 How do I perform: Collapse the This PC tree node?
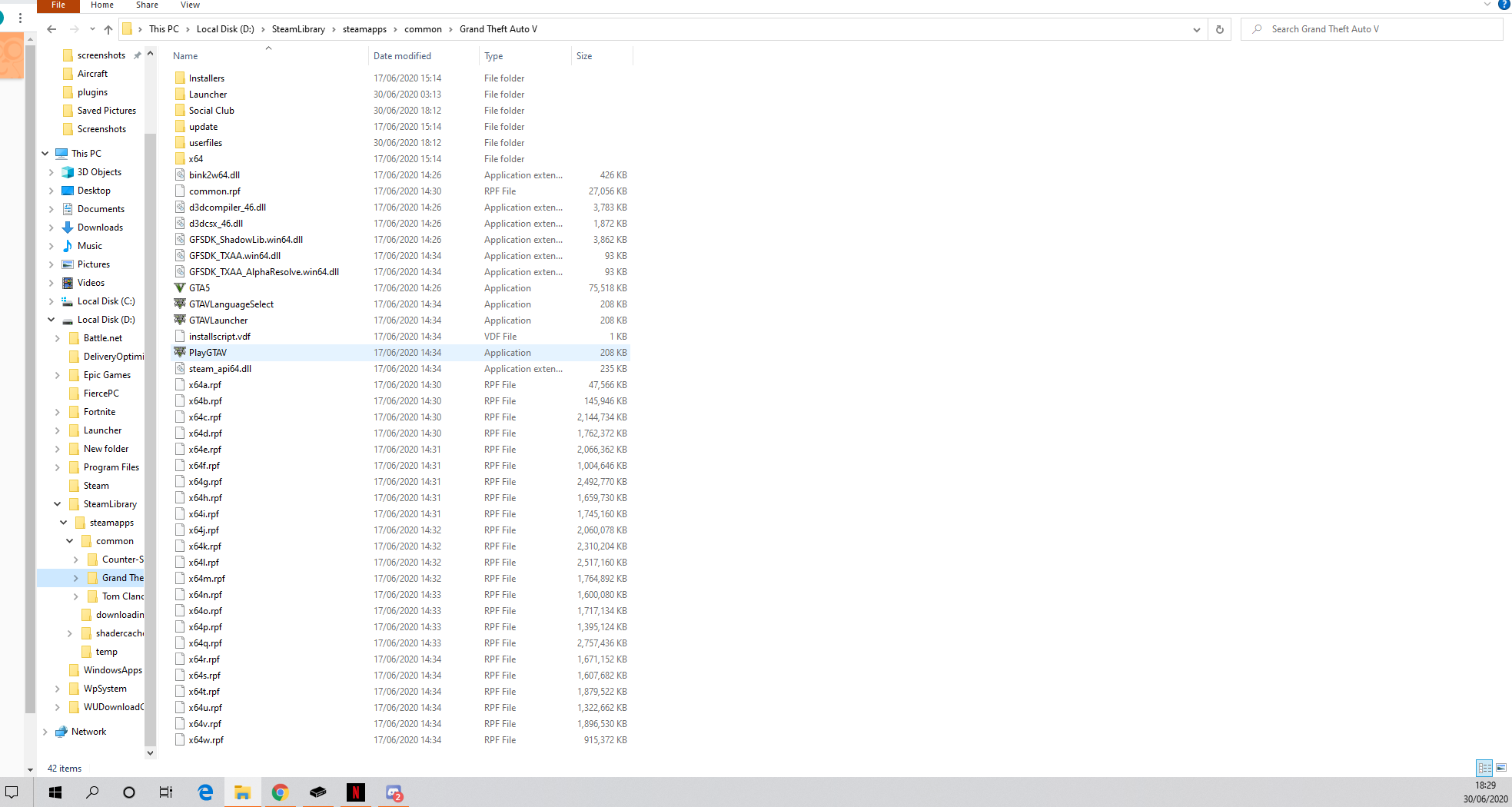tap(45, 154)
